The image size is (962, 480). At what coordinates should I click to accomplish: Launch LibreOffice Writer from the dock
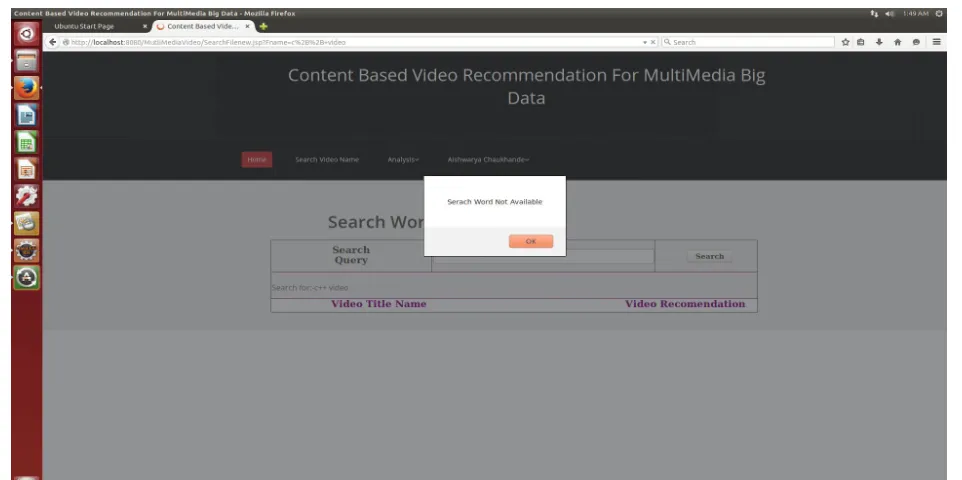click(26, 115)
